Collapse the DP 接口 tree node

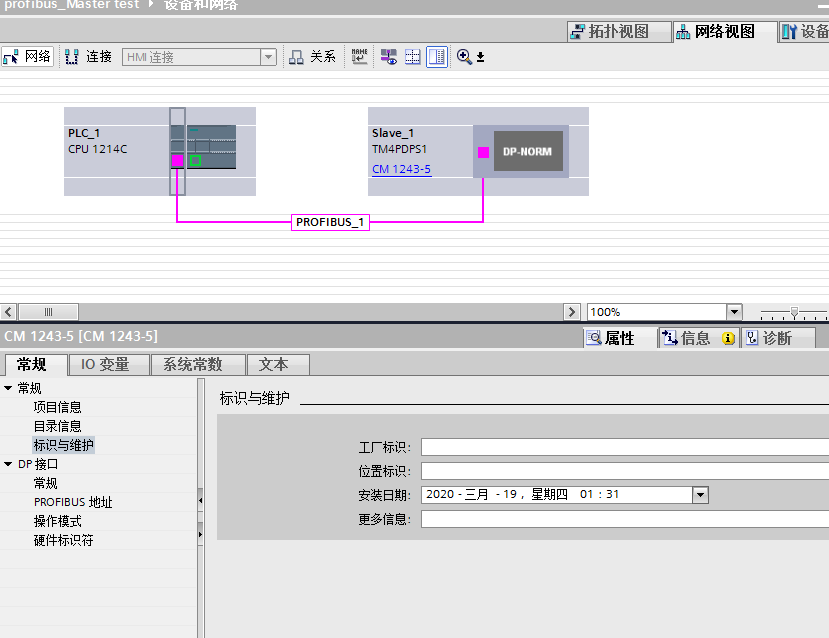pos(8,464)
